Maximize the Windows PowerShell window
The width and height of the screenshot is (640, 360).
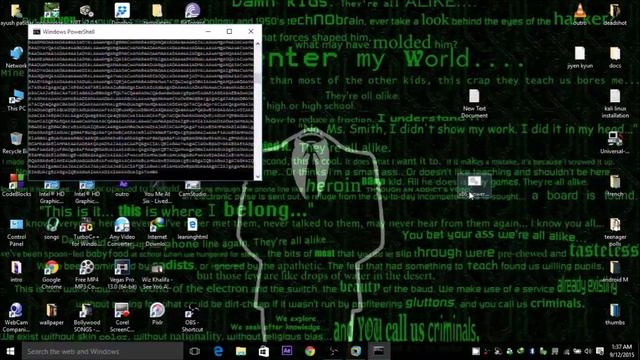coord(229,31)
